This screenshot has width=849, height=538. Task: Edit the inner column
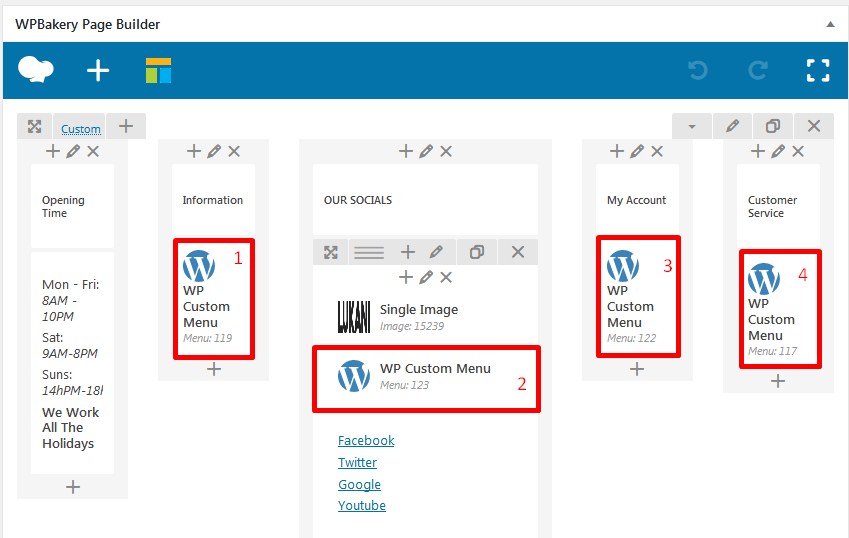click(x=426, y=278)
